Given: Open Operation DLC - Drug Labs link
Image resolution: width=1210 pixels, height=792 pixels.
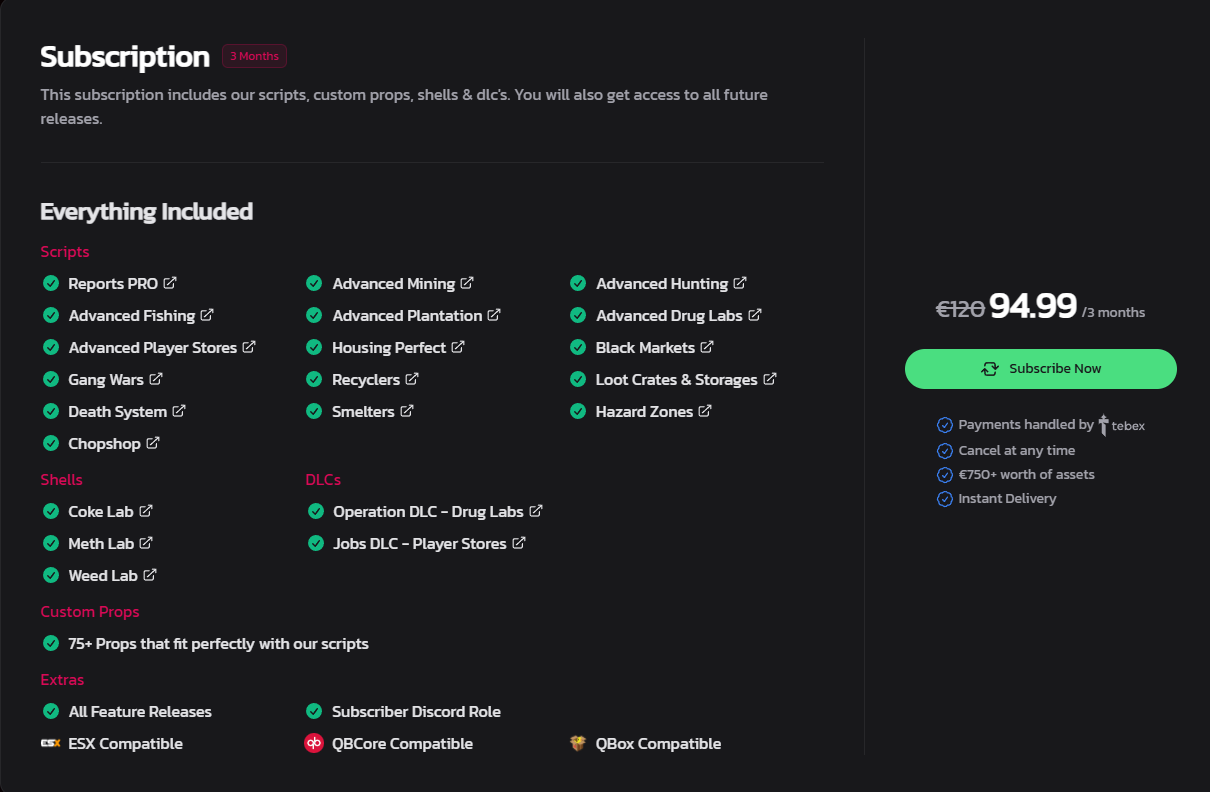Looking at the screenshot, I should point(438,512).
